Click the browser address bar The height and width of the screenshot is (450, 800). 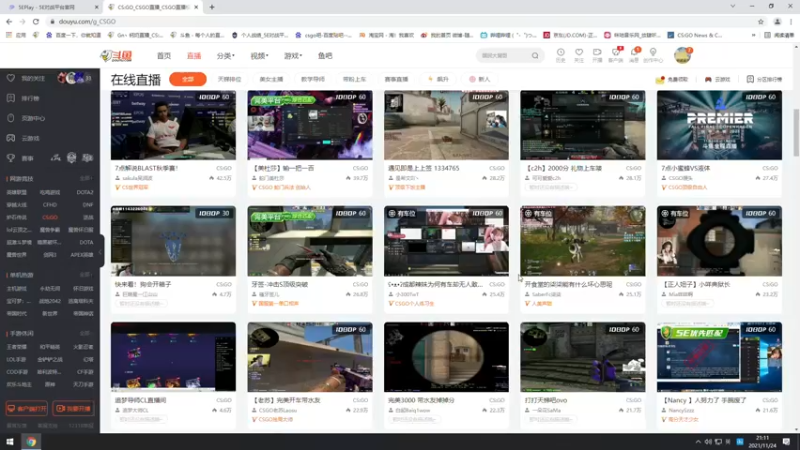point(403,21)
